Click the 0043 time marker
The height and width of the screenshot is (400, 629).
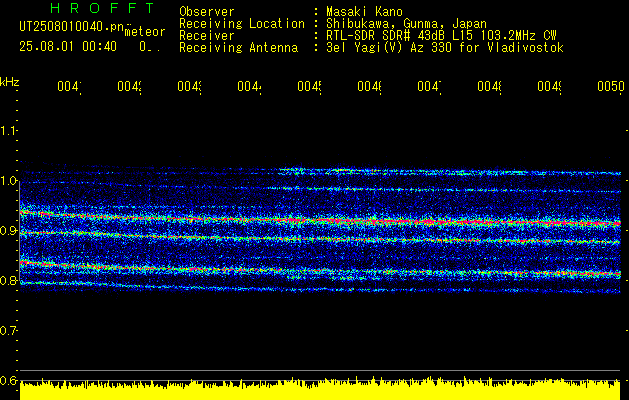(189, 86)
